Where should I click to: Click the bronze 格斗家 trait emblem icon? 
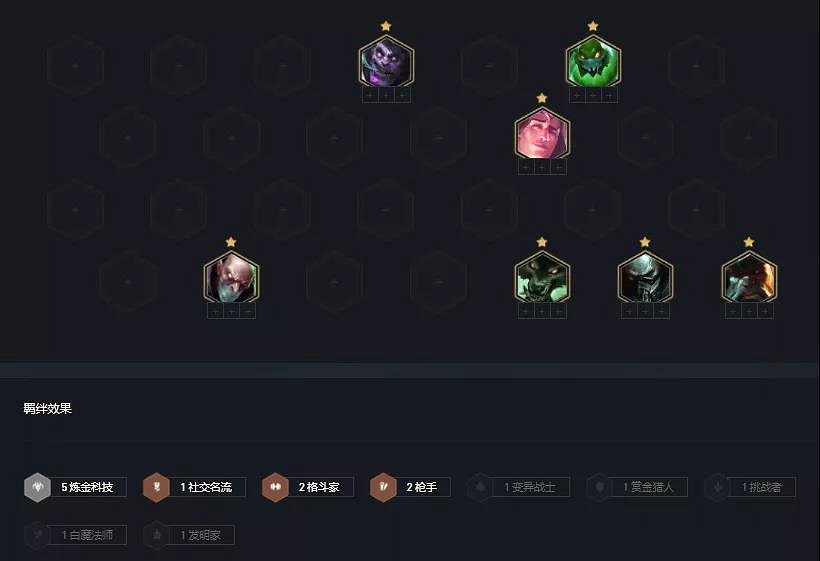(x=275, y=487)
